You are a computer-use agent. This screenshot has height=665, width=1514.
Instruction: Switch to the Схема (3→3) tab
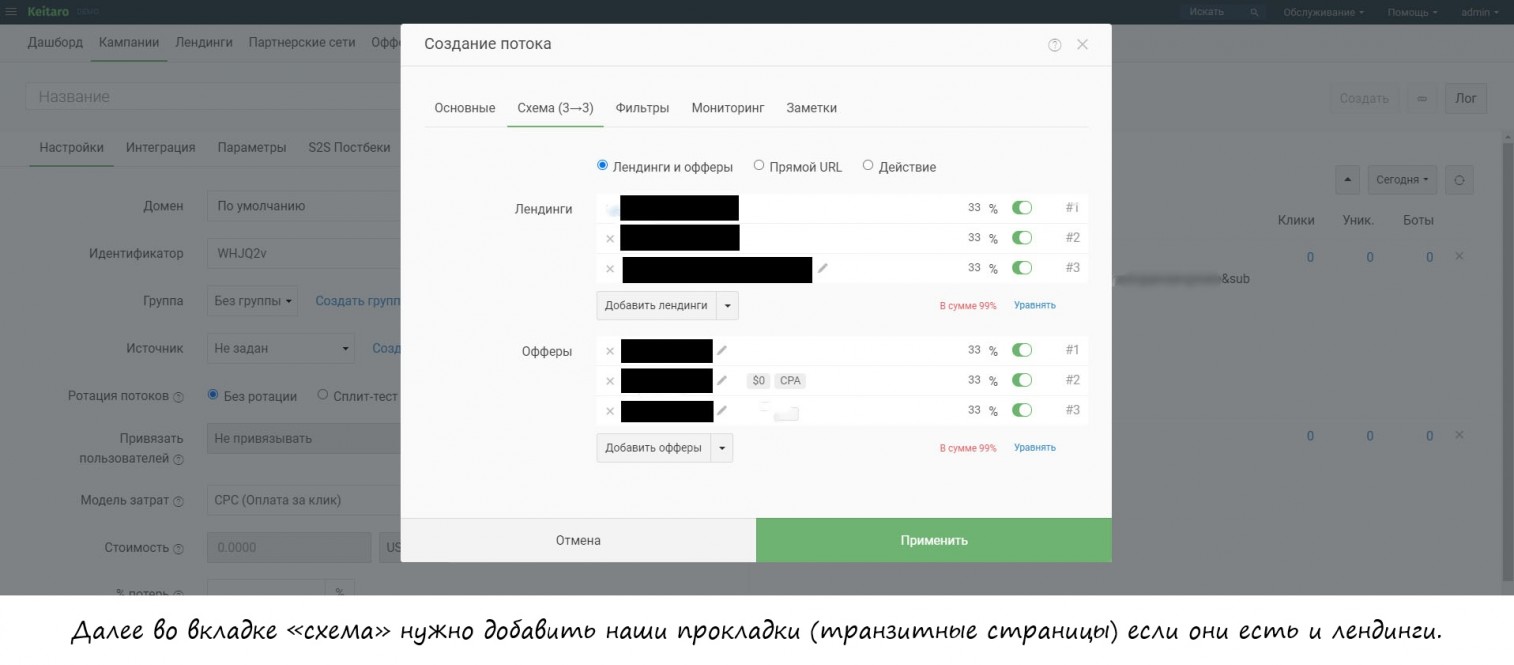(555, 108)
